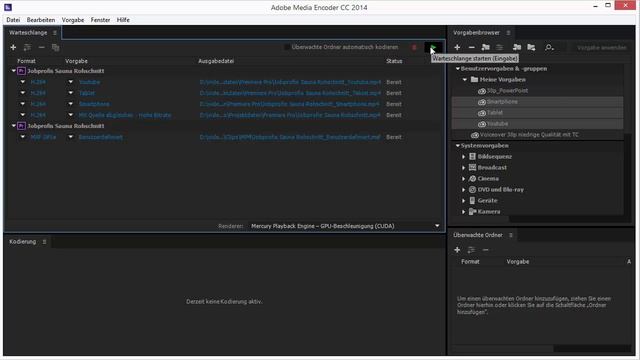Open the Datei menu
The height and width of the screenshot is (360, 640).
[13, 20]
